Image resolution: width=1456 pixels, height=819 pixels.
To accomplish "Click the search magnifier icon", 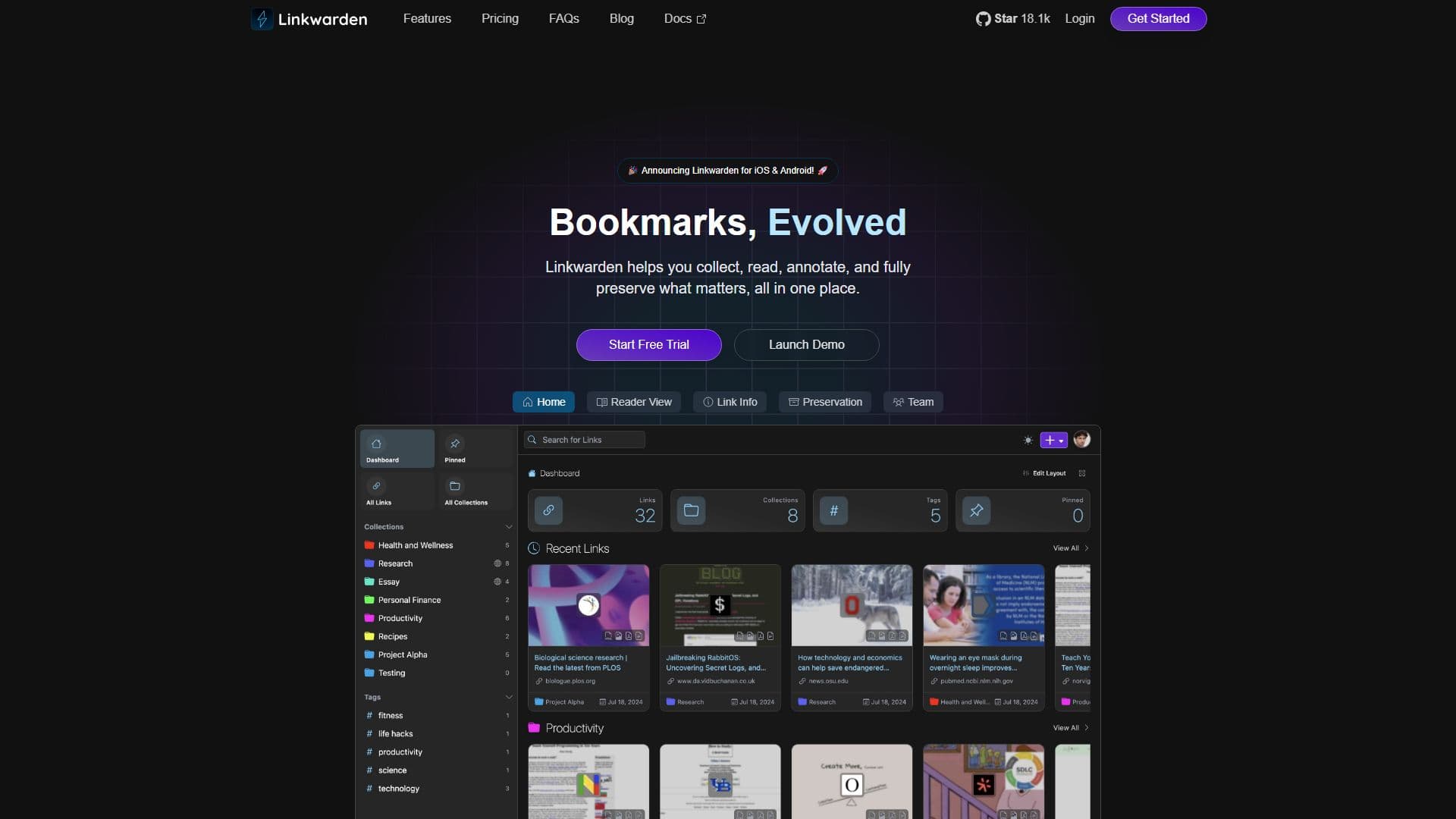I will [532, 440].
